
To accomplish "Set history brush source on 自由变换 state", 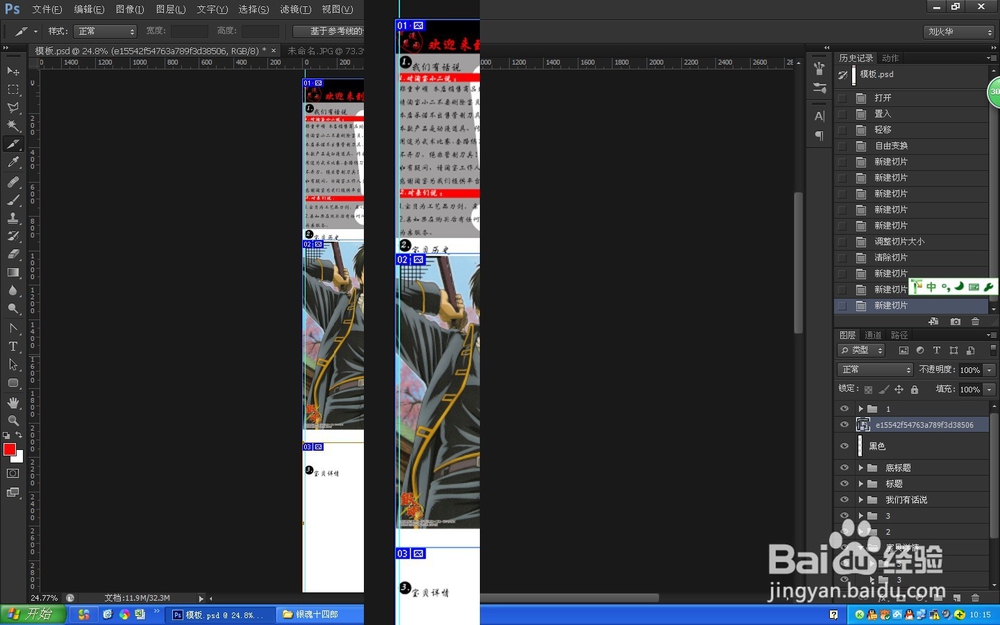I will click(x=842, y=145).
